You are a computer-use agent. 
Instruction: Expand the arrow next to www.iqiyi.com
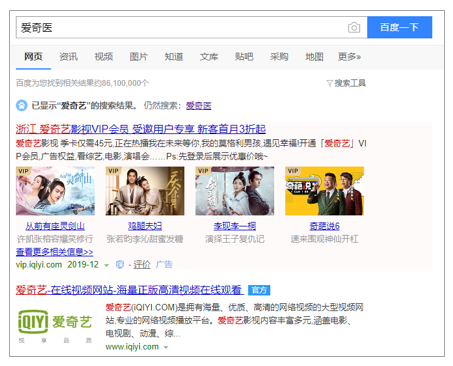tap(166, 347)
